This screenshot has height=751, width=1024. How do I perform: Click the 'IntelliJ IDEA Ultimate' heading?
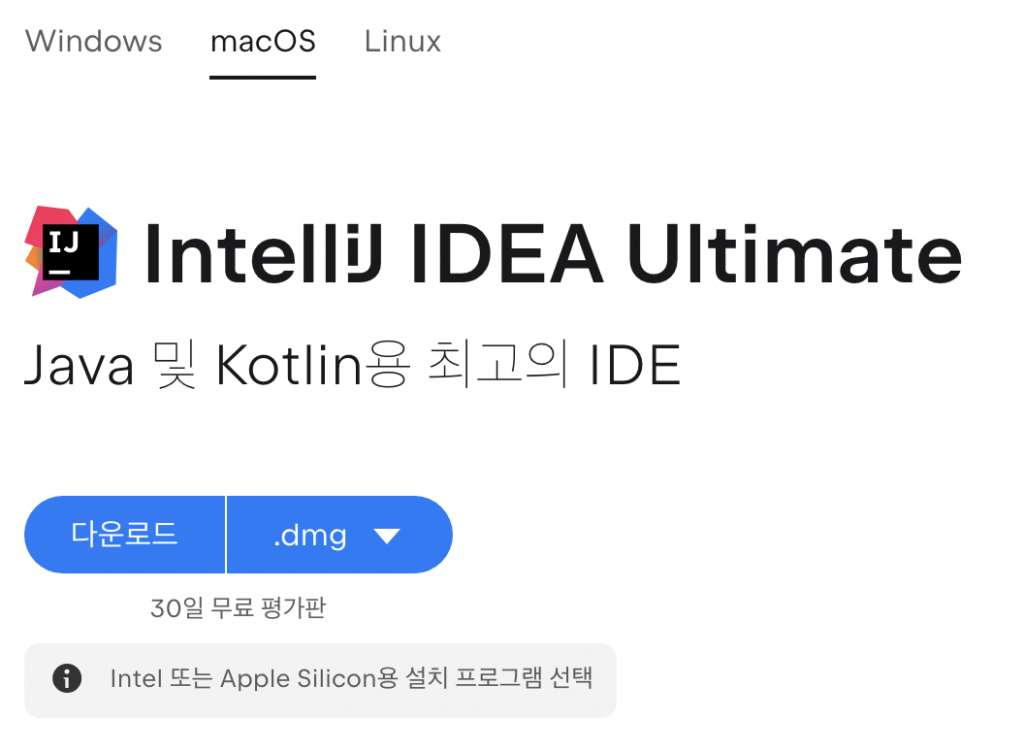[550, 253]
